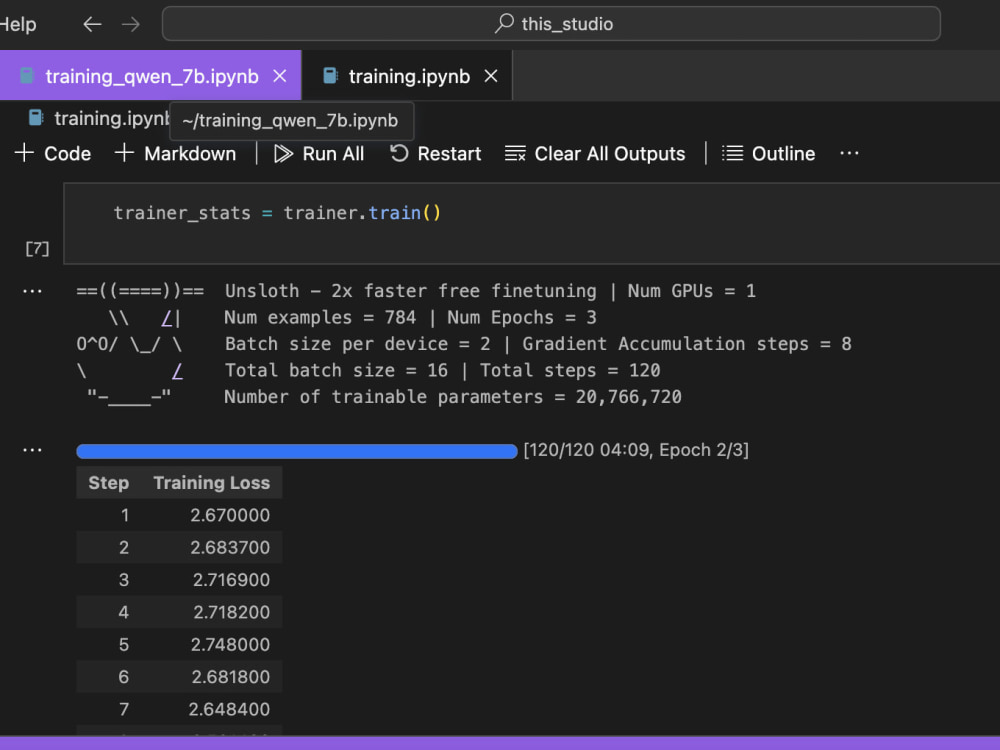The width and height of the screenshot is (1000, 750).
Task: Close the training_qwen_7b.ipynb tab
Action: pos(279,76)
